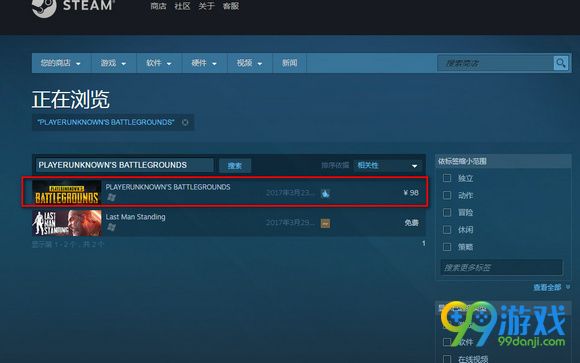The image size is (580, 363).
Task: Open 商店 in top header menu
Action: (158, 6)
